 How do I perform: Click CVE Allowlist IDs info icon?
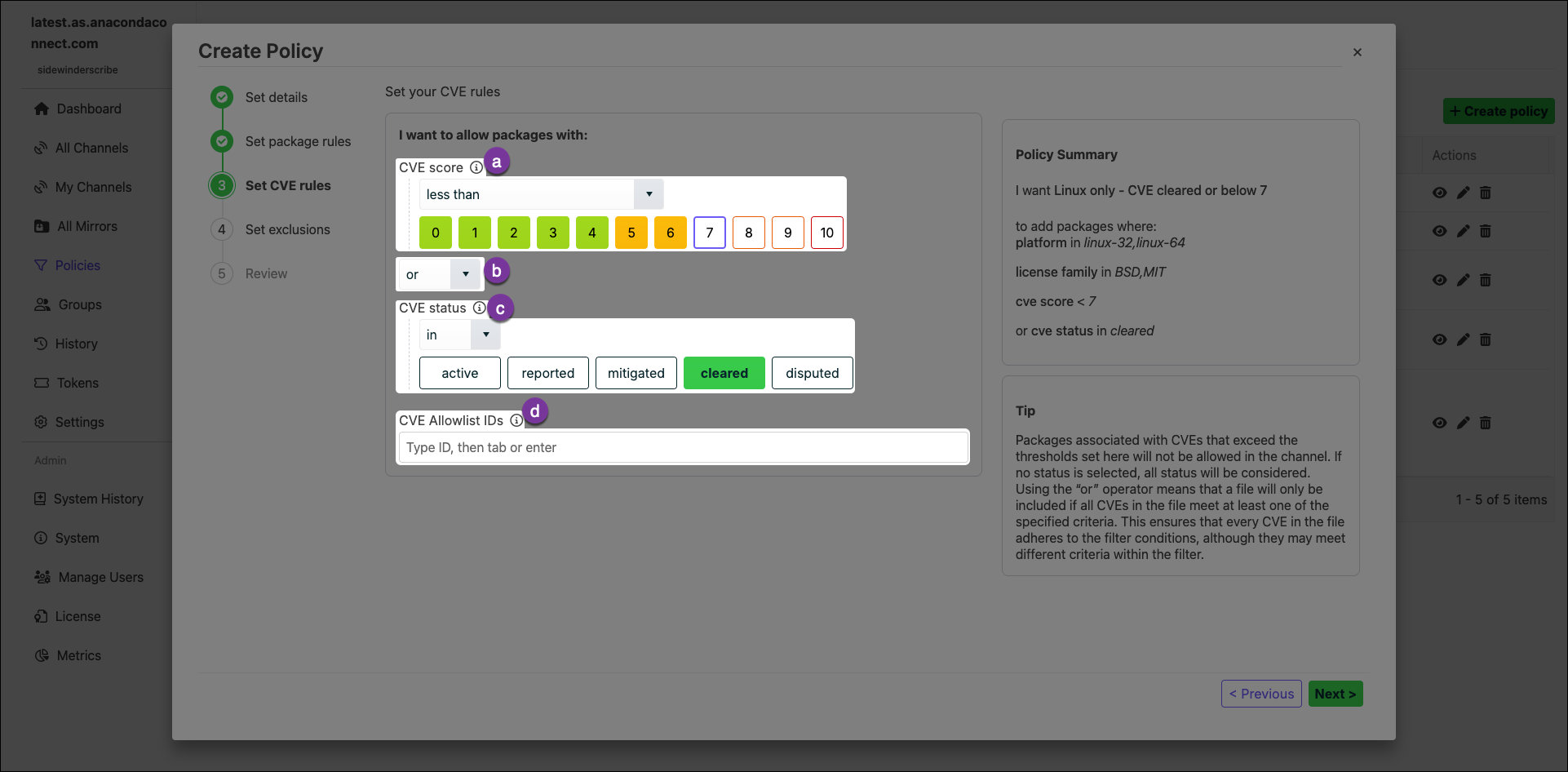pyautogui.click(x=516, y=420)
